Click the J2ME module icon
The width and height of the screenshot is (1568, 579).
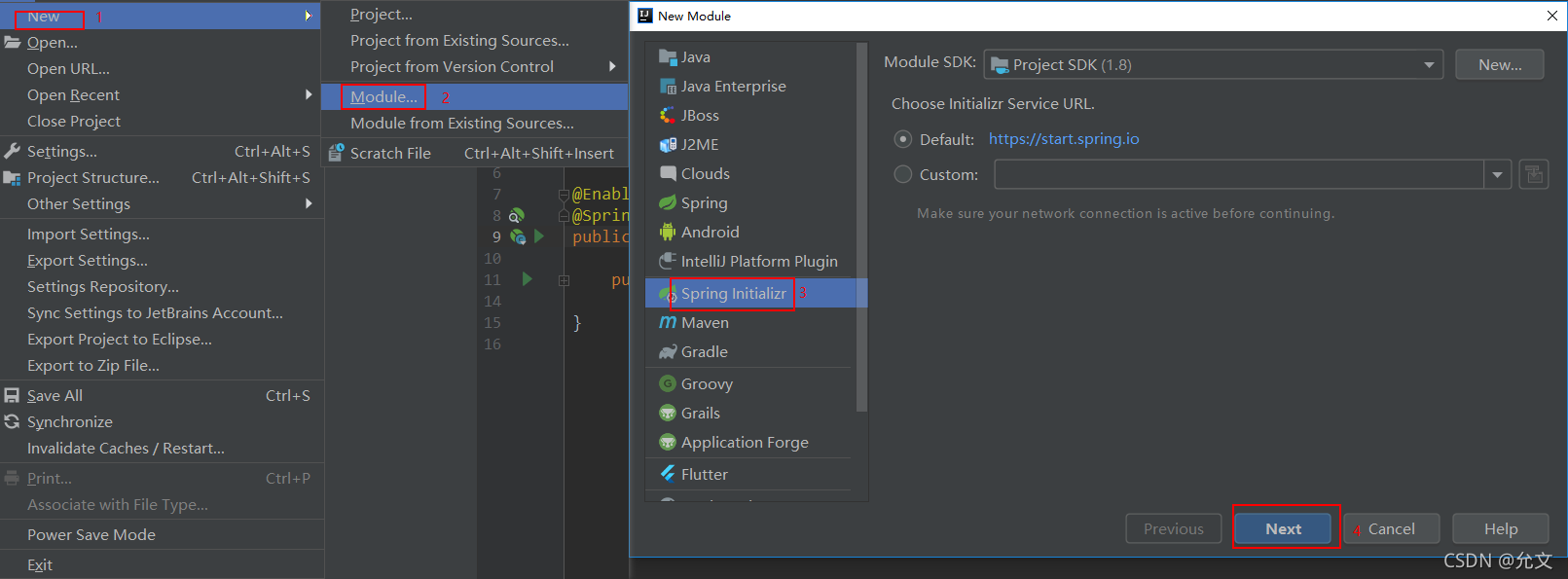[668, 145]
